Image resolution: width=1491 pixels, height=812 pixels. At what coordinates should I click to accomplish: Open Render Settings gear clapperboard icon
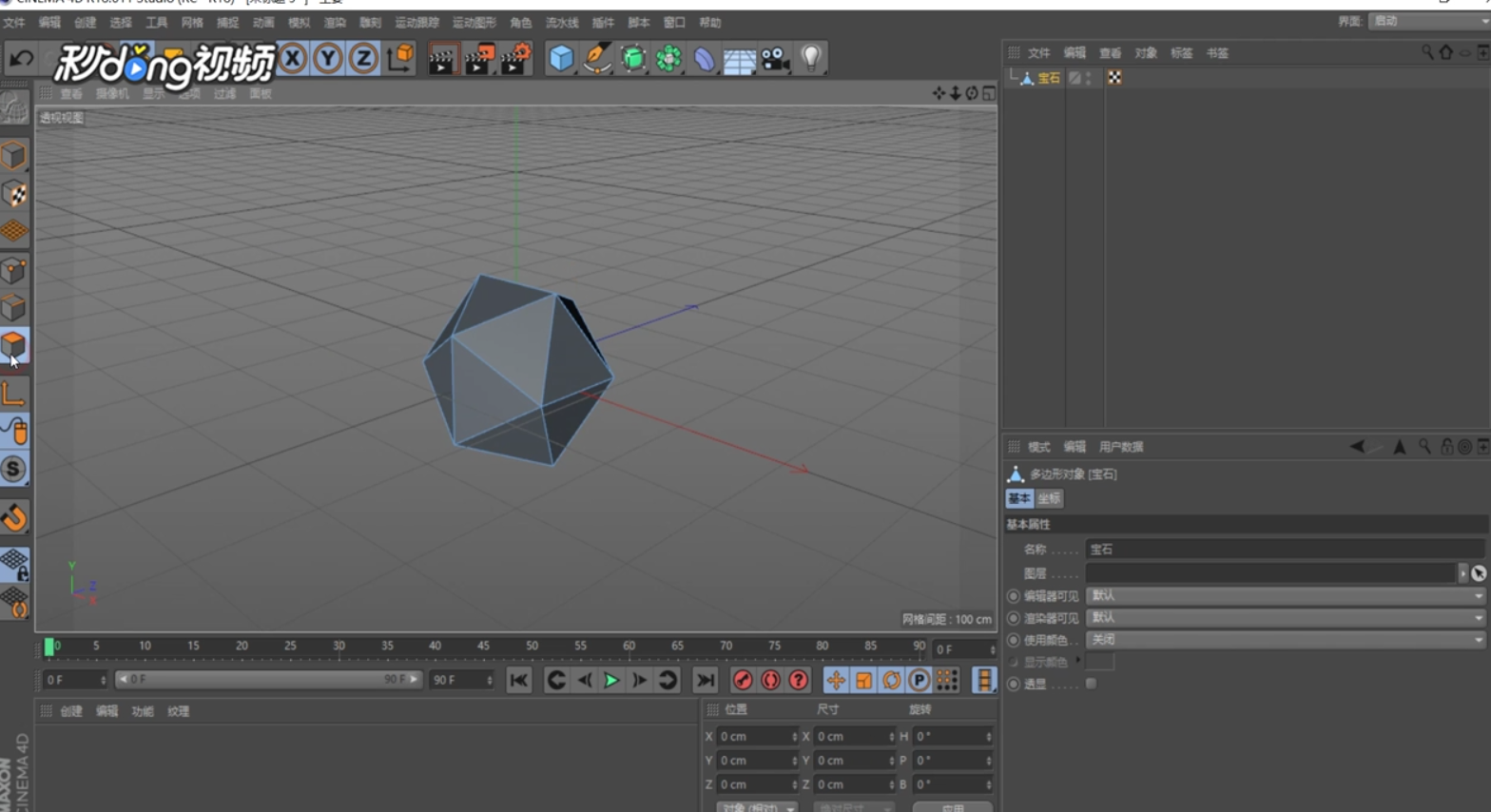(515, 59)
